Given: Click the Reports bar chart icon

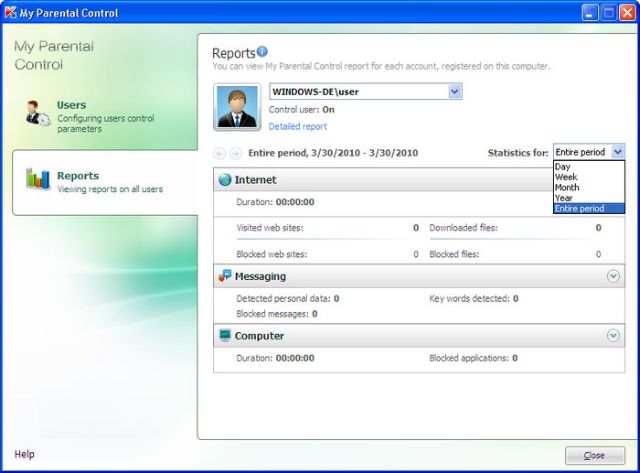Looking at the screenshot, I should coord(38,180).
